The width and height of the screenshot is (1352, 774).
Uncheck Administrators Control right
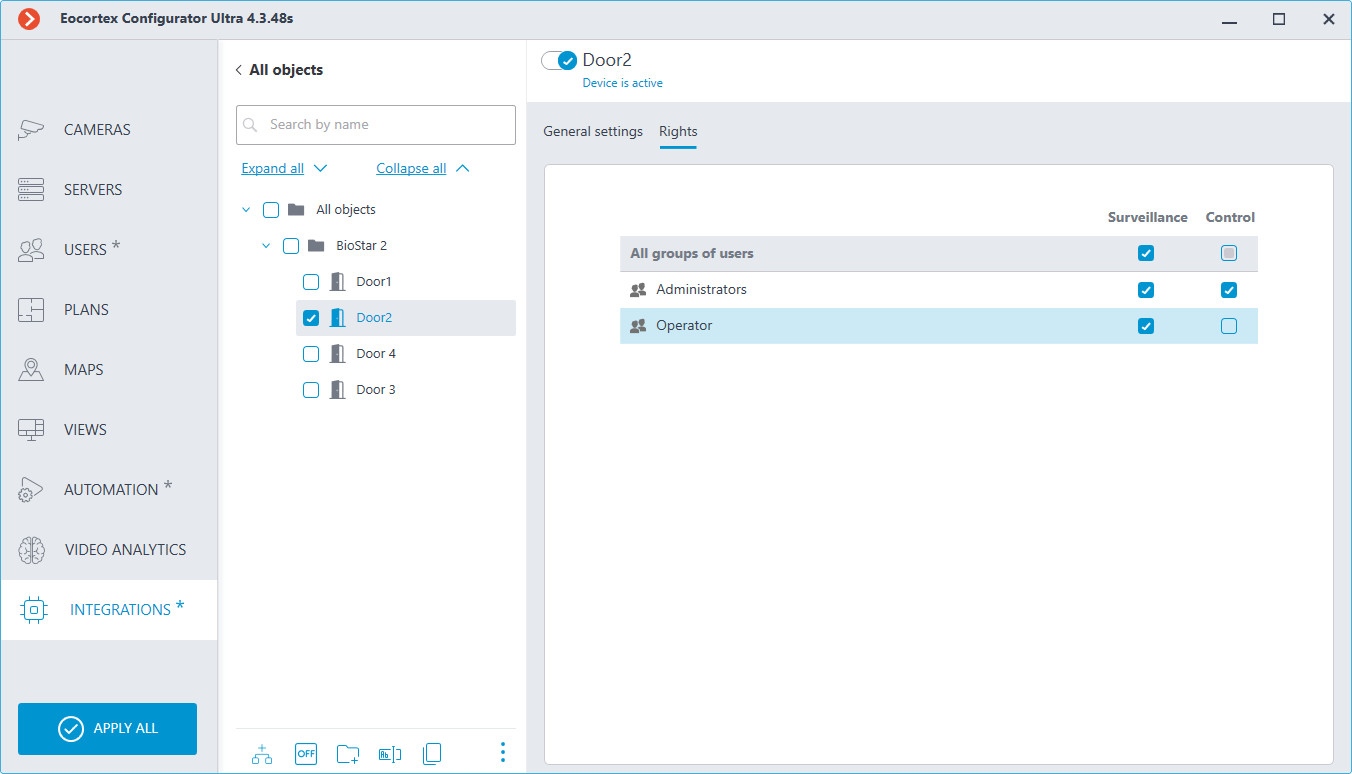1229,290
